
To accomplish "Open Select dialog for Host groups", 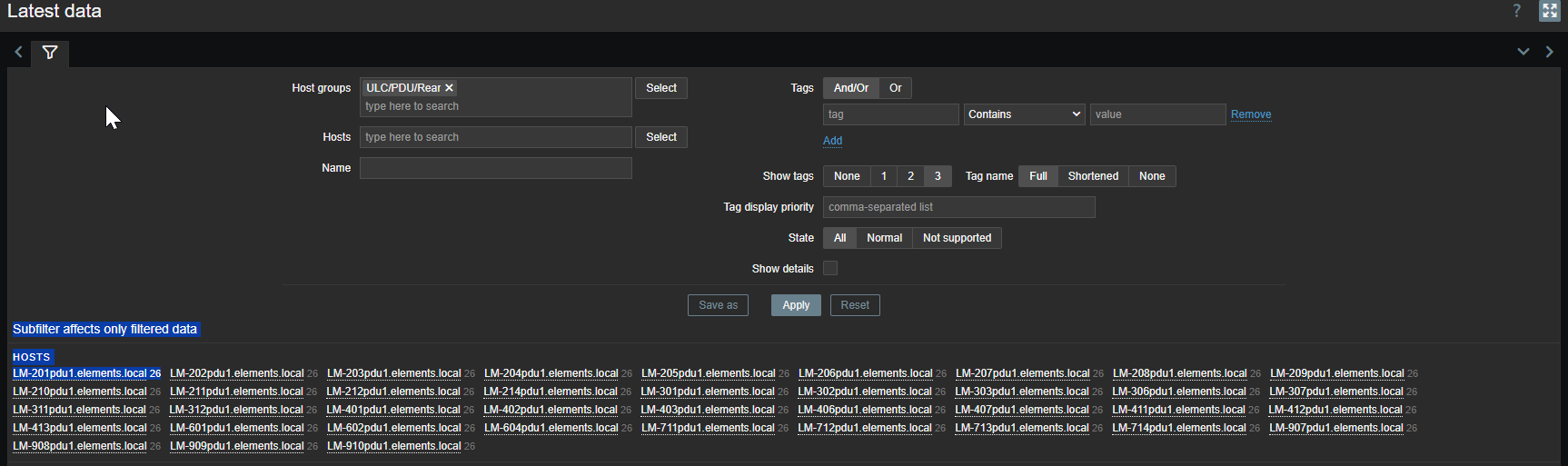I will pos(660,88).
